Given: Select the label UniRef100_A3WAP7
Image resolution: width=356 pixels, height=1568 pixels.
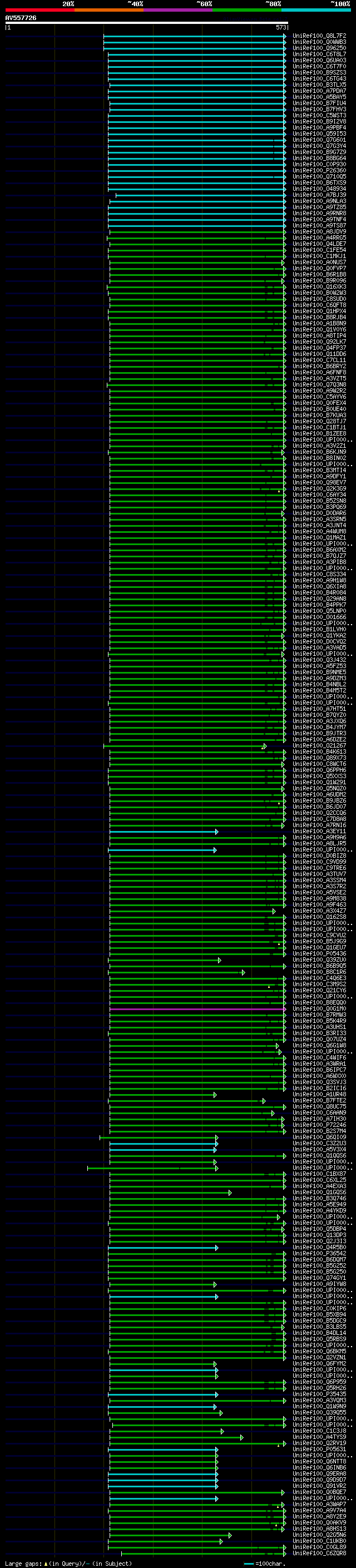Looking at the screenshot, I should tap(319, 1505).
